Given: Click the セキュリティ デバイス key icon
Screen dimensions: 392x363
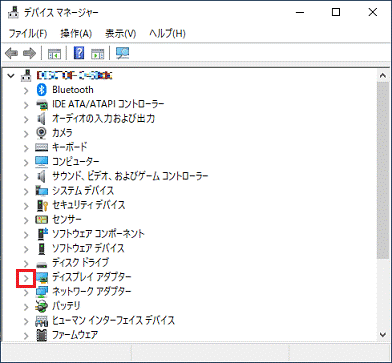Looking at the screenshot, I should [x=41, y=205].
